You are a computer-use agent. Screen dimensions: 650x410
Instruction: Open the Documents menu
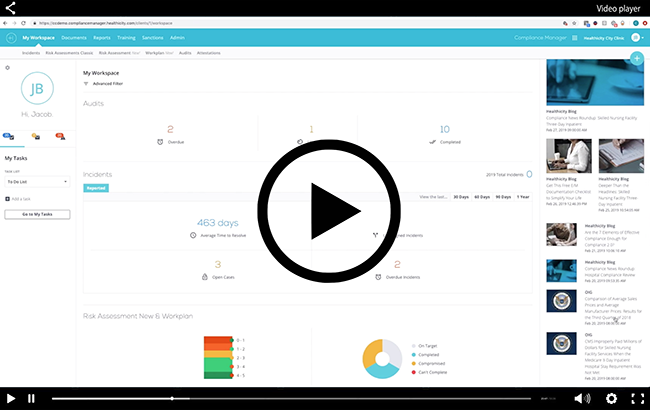tap(74, 38)
